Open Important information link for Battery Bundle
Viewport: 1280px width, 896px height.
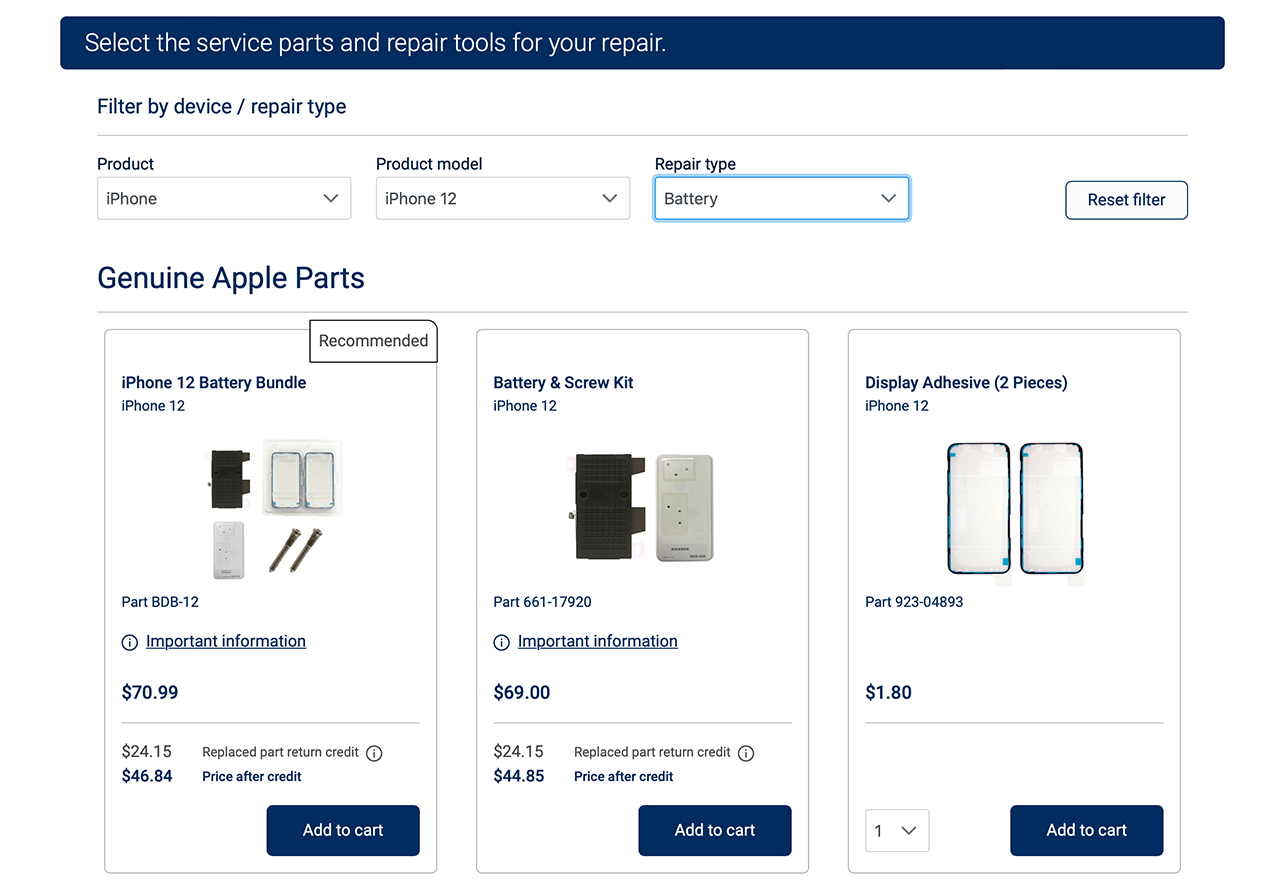tap(226, 641)
